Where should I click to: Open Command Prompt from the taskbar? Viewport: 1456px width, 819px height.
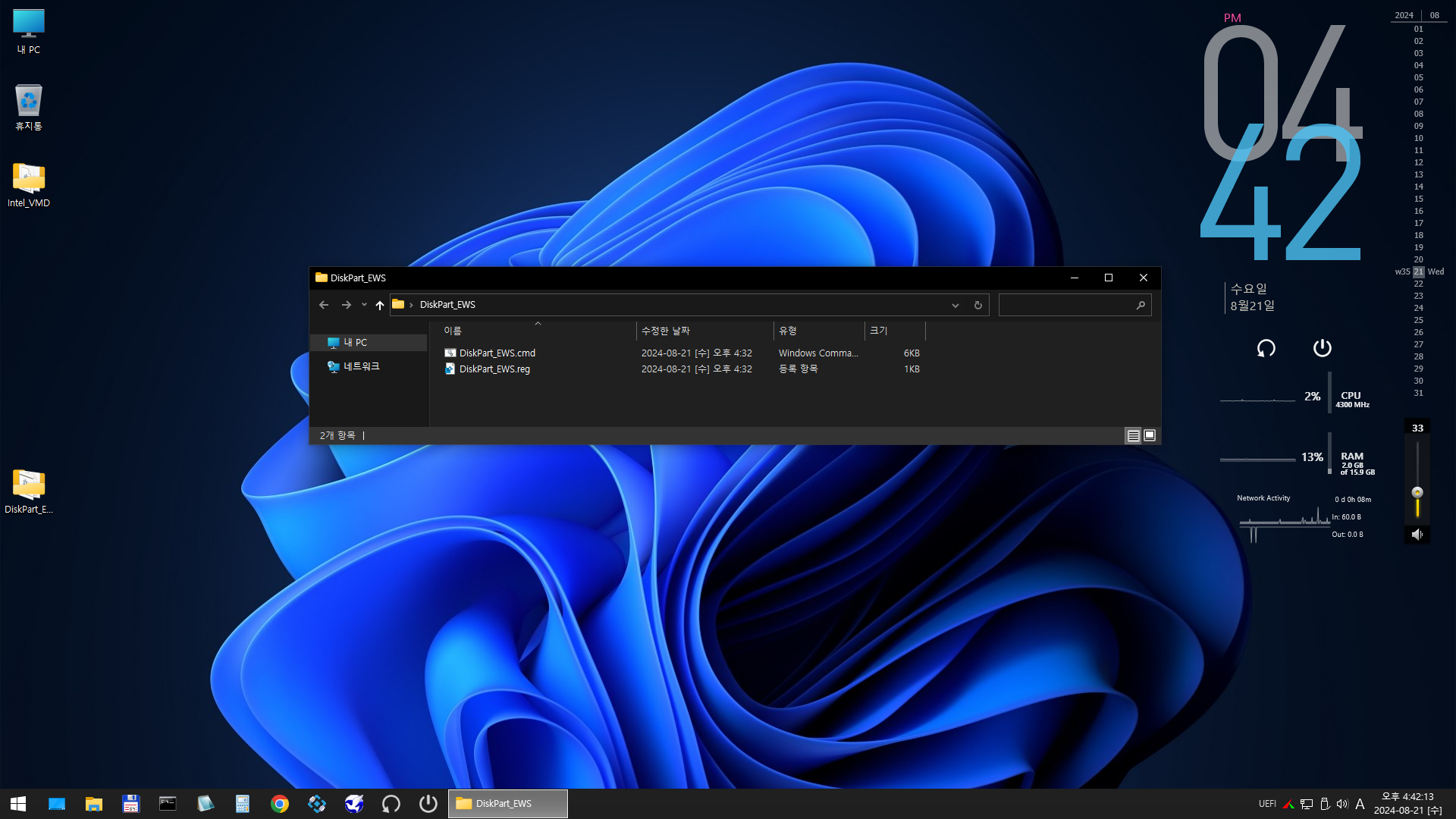[168, 804]
